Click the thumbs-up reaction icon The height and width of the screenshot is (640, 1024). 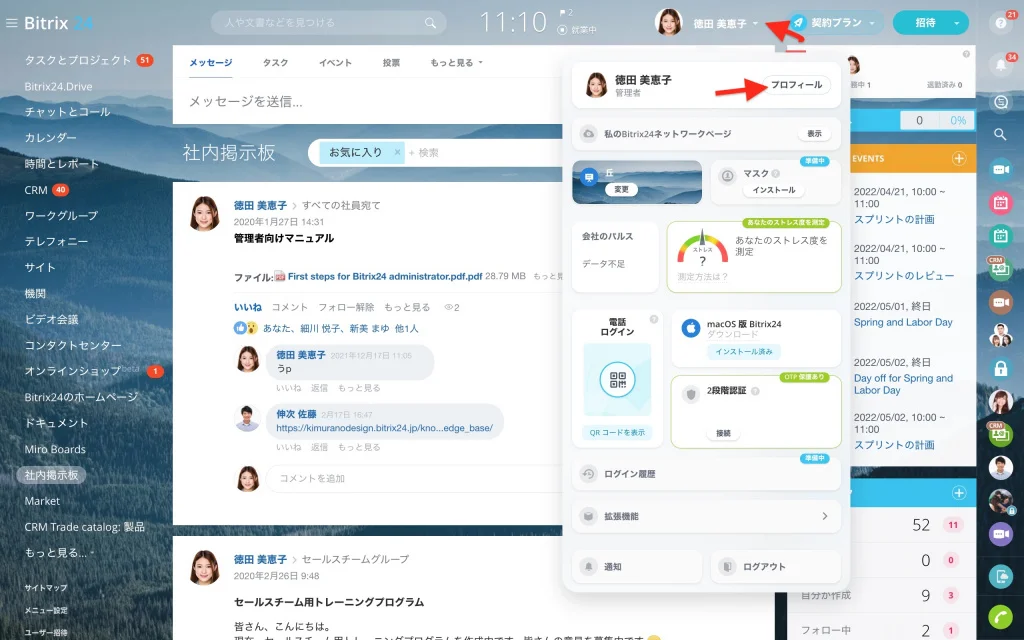pos(240,328)
